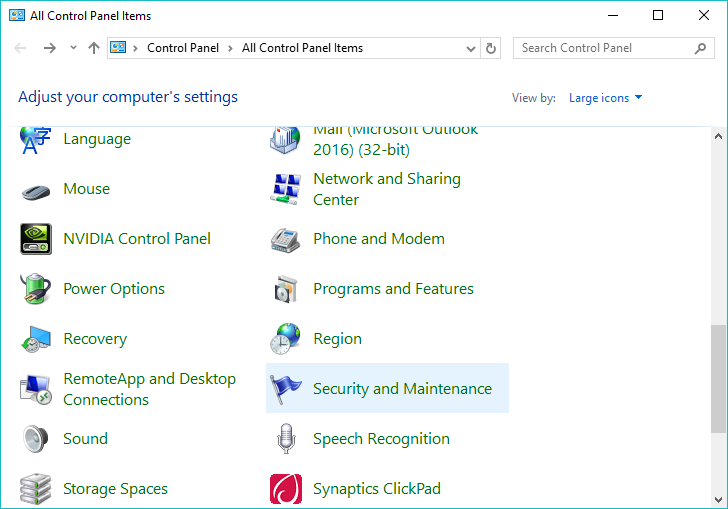728x509 pixels.
Task: Click the Sound speaker icon
Action: click(36, 439)
